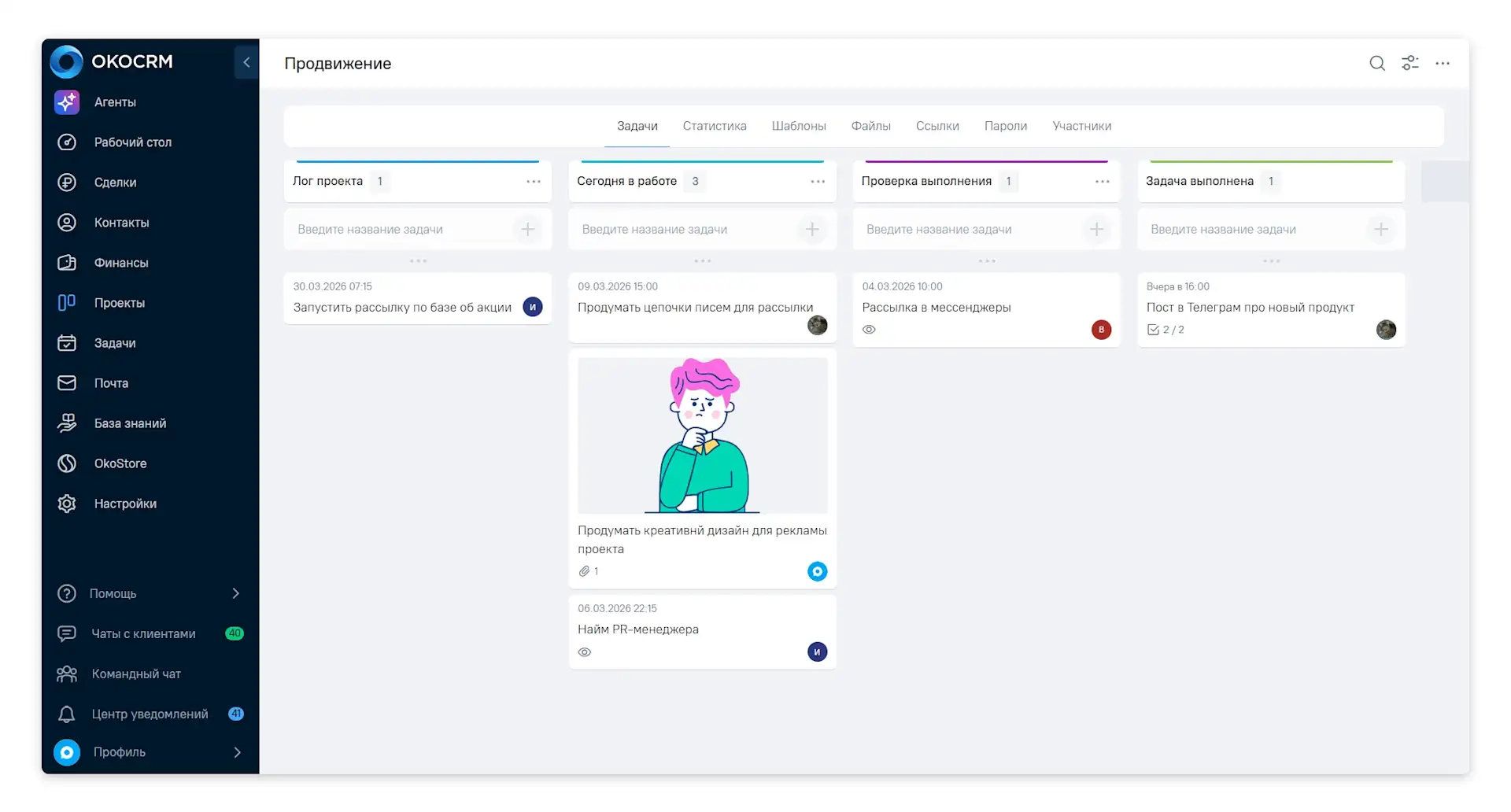This screenshot has width=1511, height=812.
Task: Switch to the Участники tab
Action: (1082, 126)
